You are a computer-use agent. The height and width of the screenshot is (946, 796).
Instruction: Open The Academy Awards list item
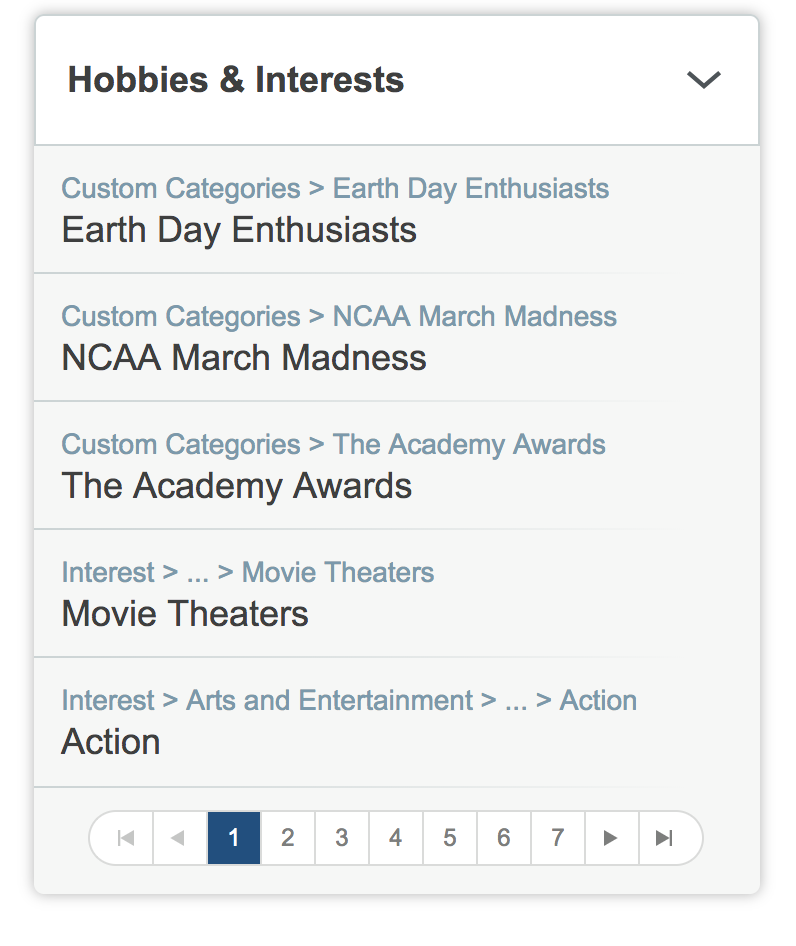[x=237, y=486]
